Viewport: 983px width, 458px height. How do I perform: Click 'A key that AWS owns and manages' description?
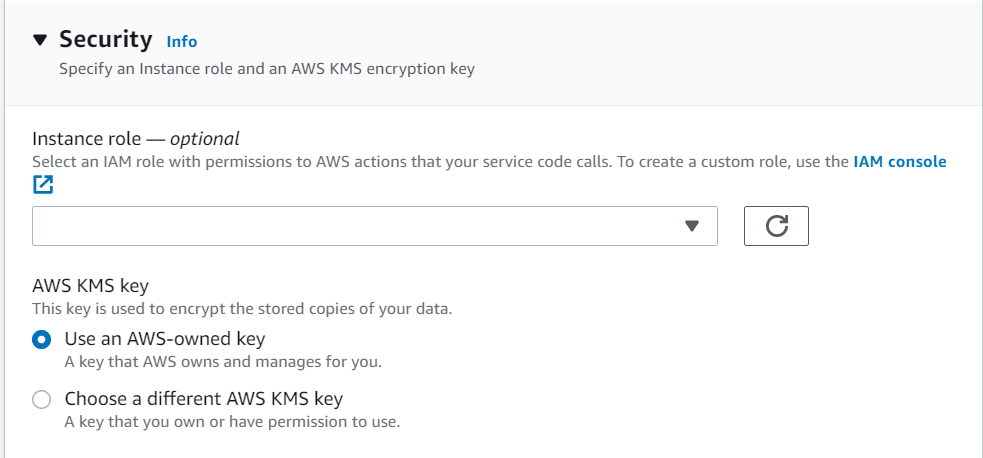(223, 362)
